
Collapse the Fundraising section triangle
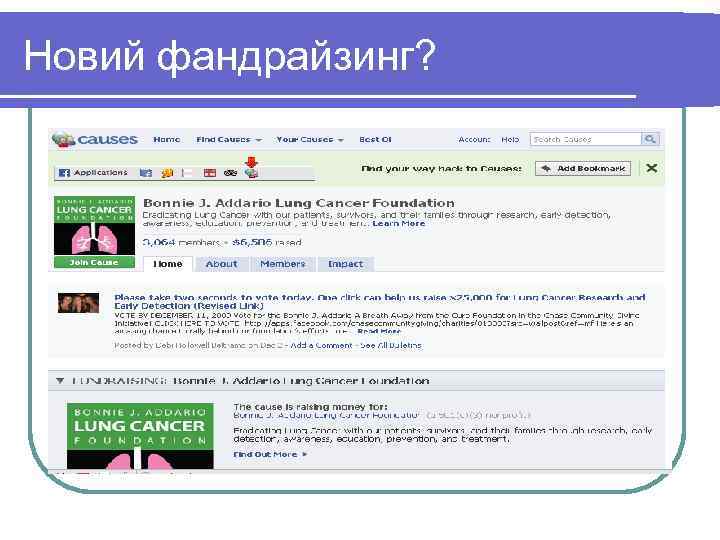60,381
